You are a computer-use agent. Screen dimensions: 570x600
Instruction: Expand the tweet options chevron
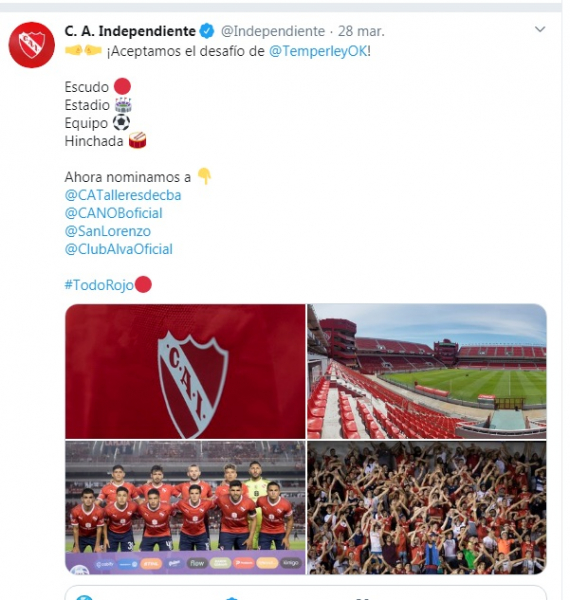click(540, 29)
